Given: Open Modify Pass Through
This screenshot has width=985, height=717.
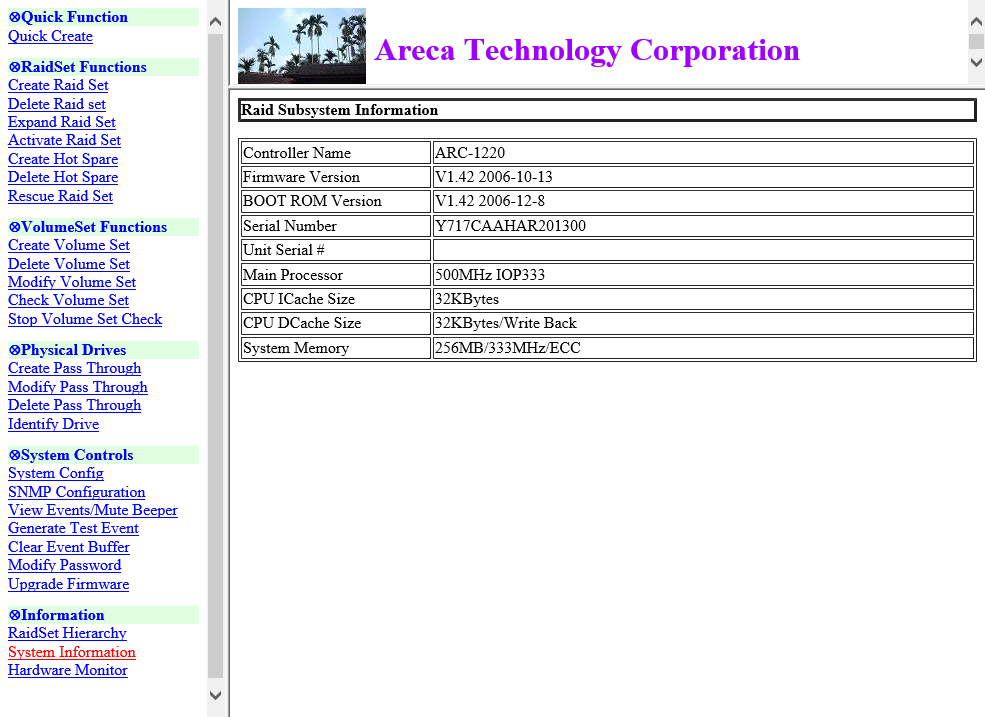Looking at the screenshot, I should click(x=77, y=387).
